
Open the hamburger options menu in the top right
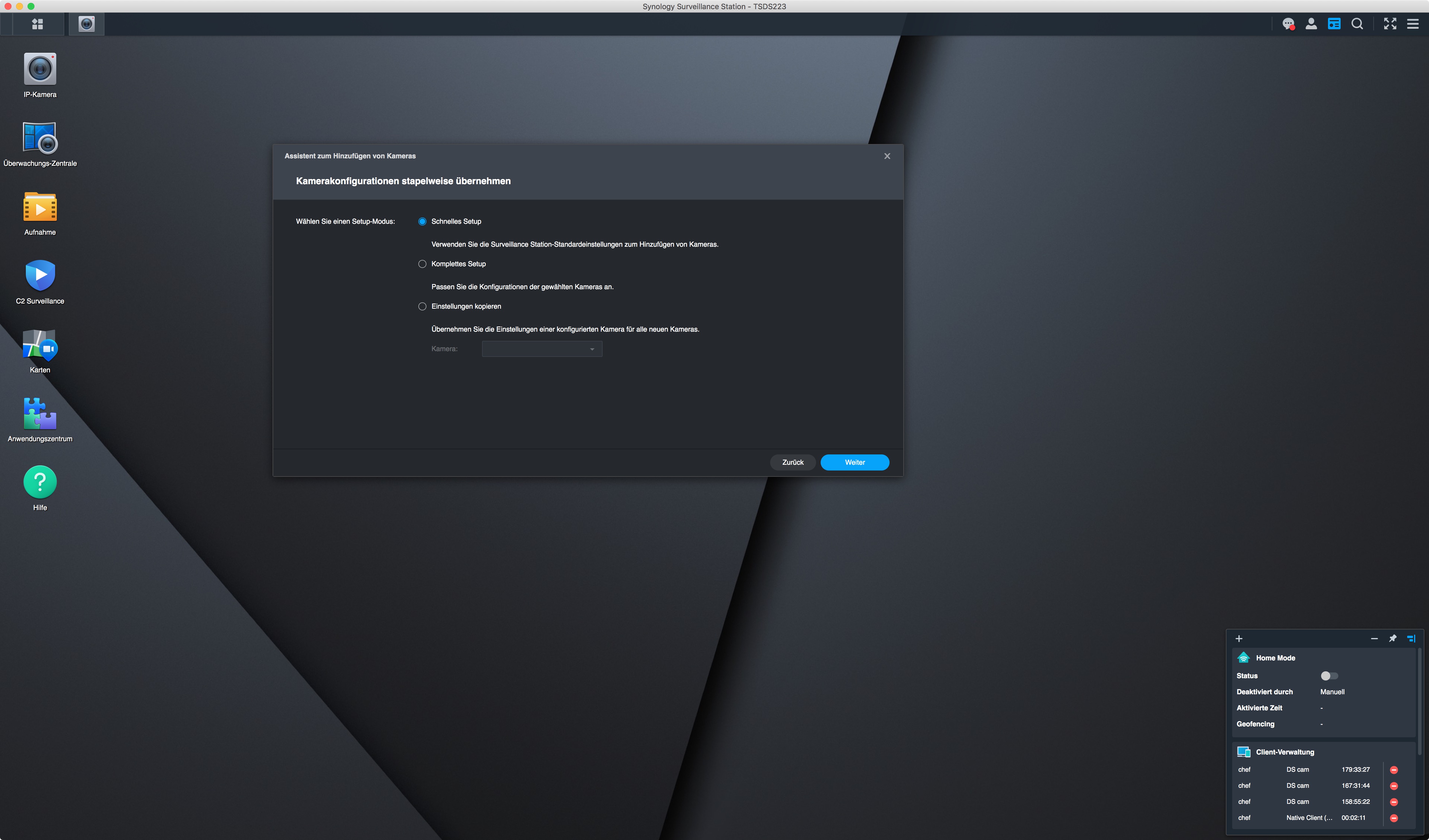pyautogui.click(x=1413, y=24)
